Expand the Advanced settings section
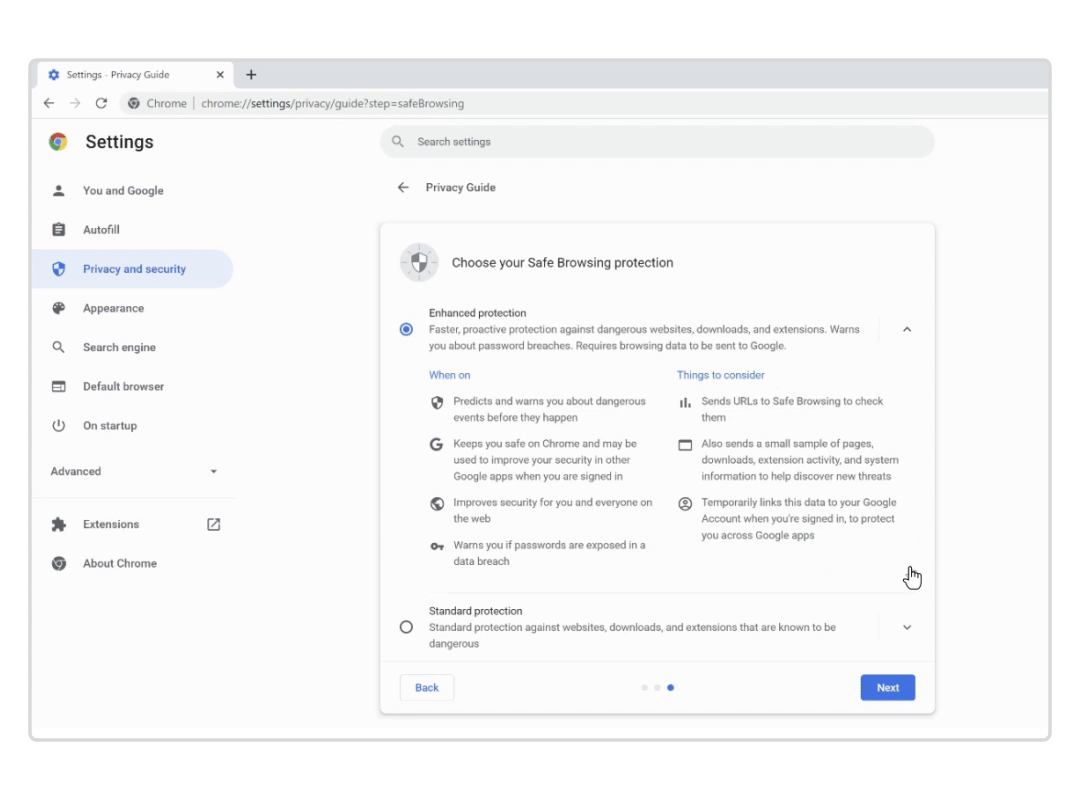 click(213, 471)
